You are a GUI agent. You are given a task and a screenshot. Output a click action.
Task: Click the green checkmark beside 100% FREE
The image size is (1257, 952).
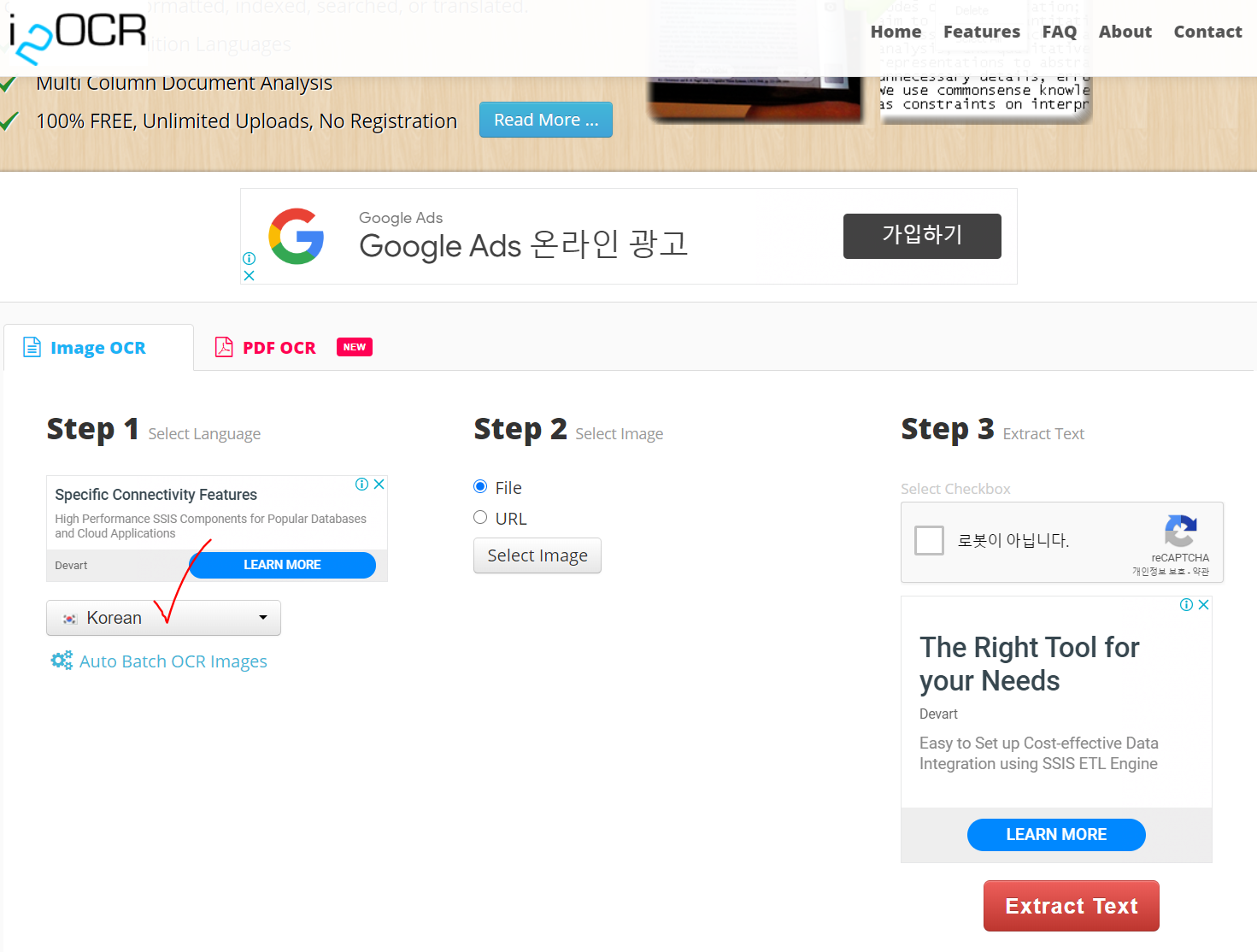coord(9,120)
